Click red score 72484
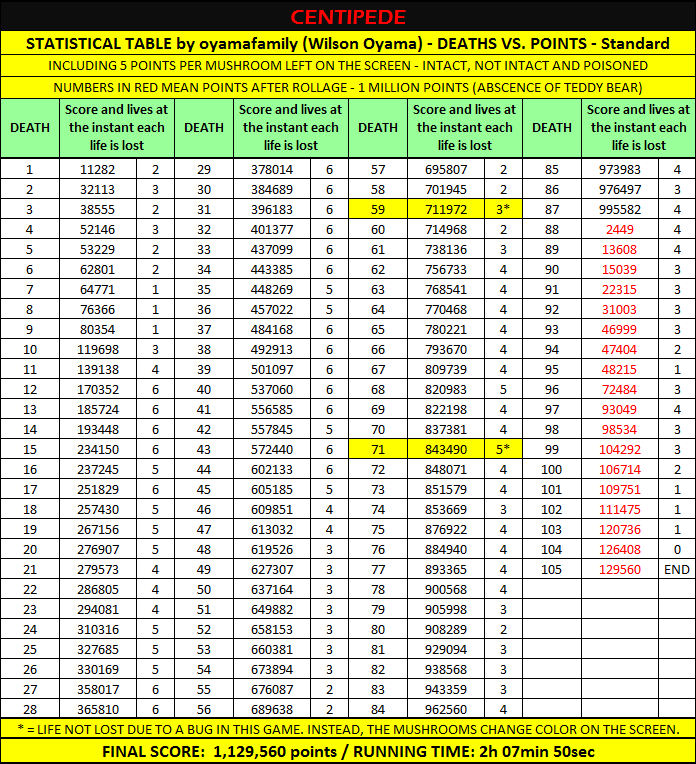The height and width of the screenshot is (764, 696). click(x=619, y=389)
